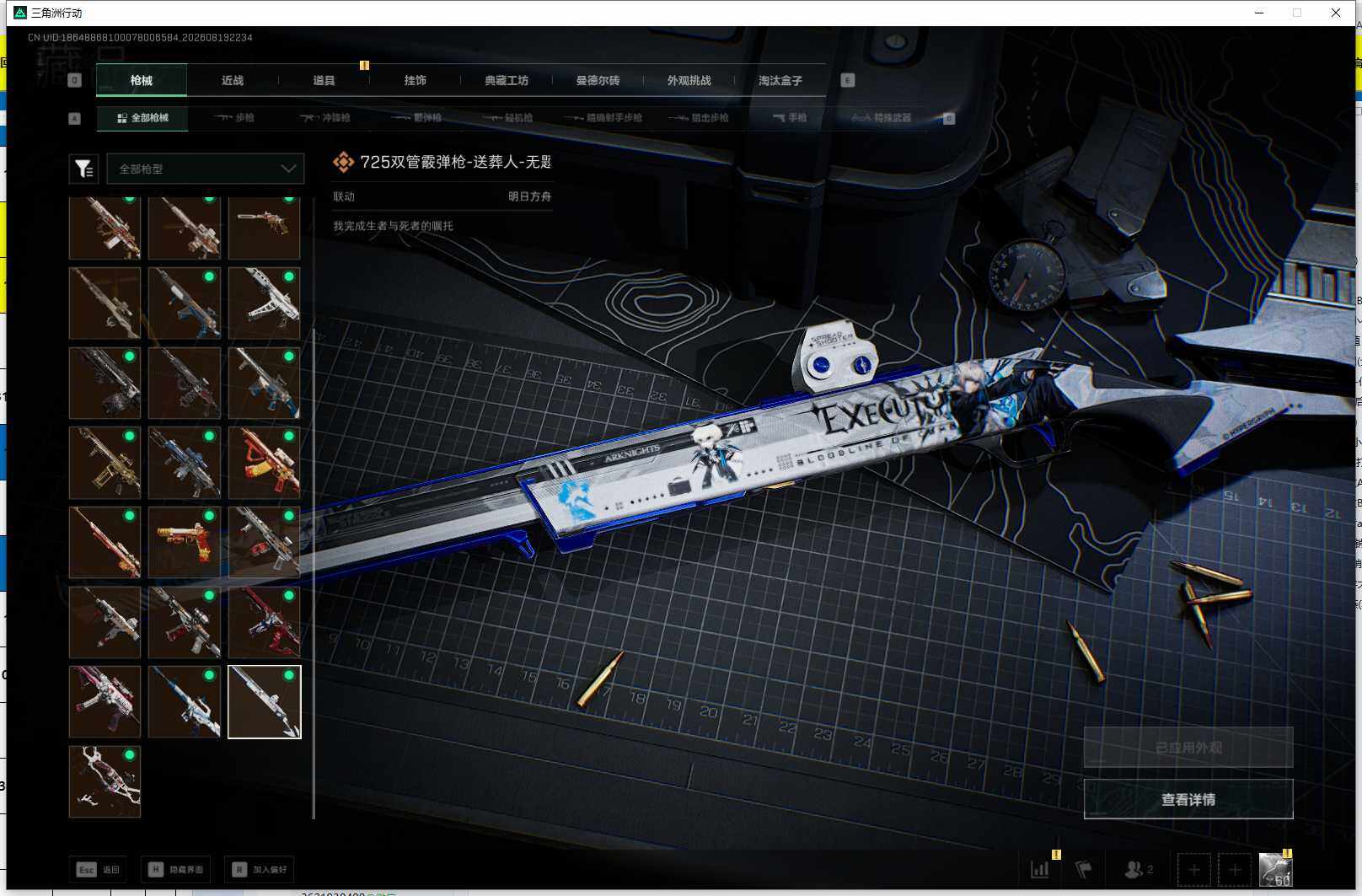Click the left empty teammate plus slot
The width and height of the screenshot is (1362, 896).
point(1193,869)
